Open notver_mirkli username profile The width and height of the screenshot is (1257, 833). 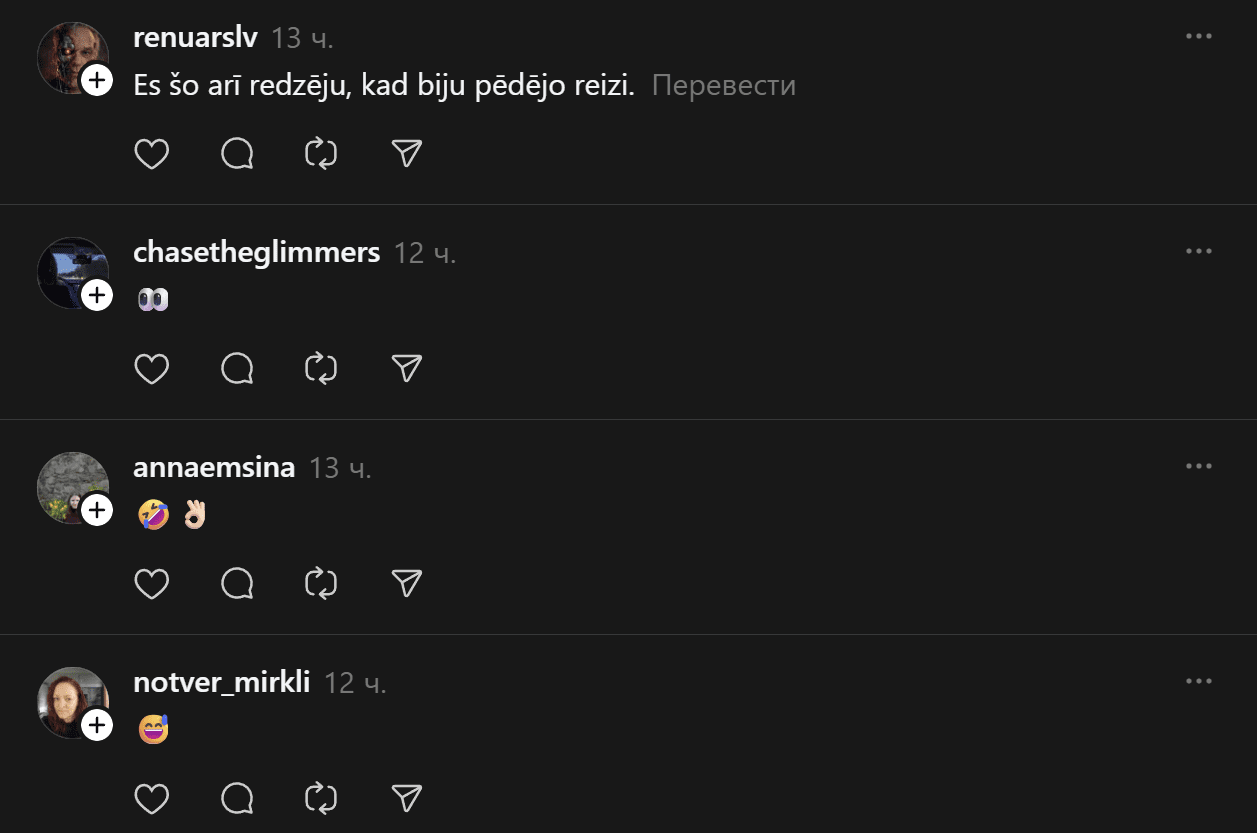click(x=221, y=683)
